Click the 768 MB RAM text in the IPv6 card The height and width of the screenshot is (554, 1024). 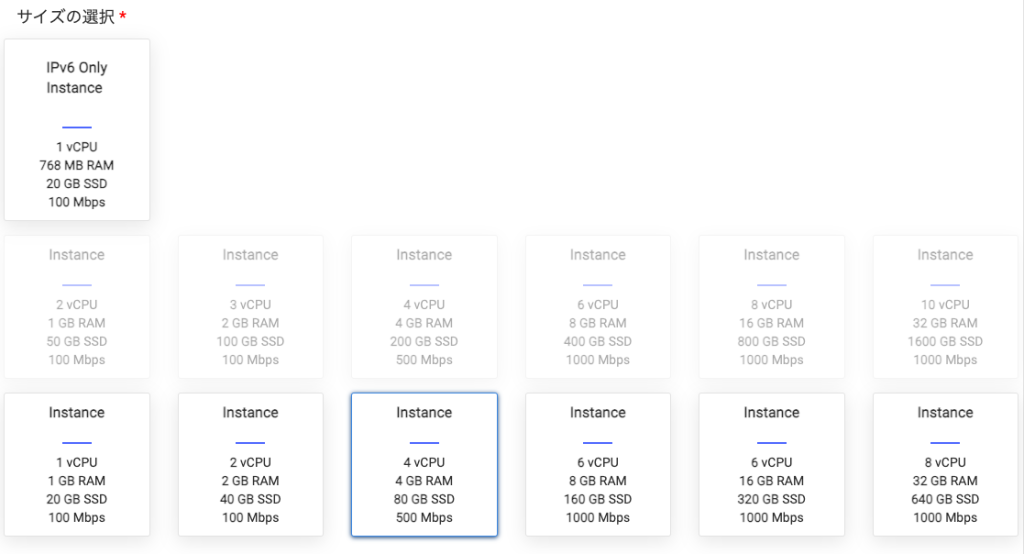click(x=77, y=165)
